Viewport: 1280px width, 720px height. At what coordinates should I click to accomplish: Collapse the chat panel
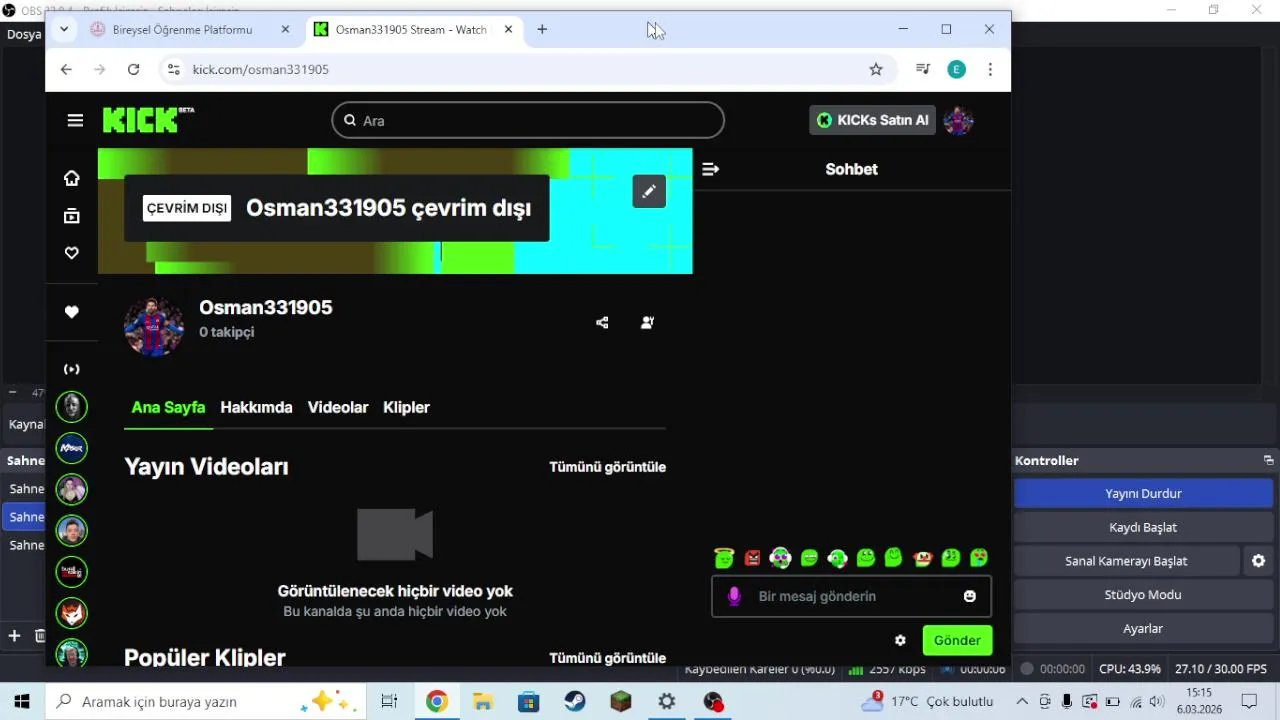click(x=710, y=169)
